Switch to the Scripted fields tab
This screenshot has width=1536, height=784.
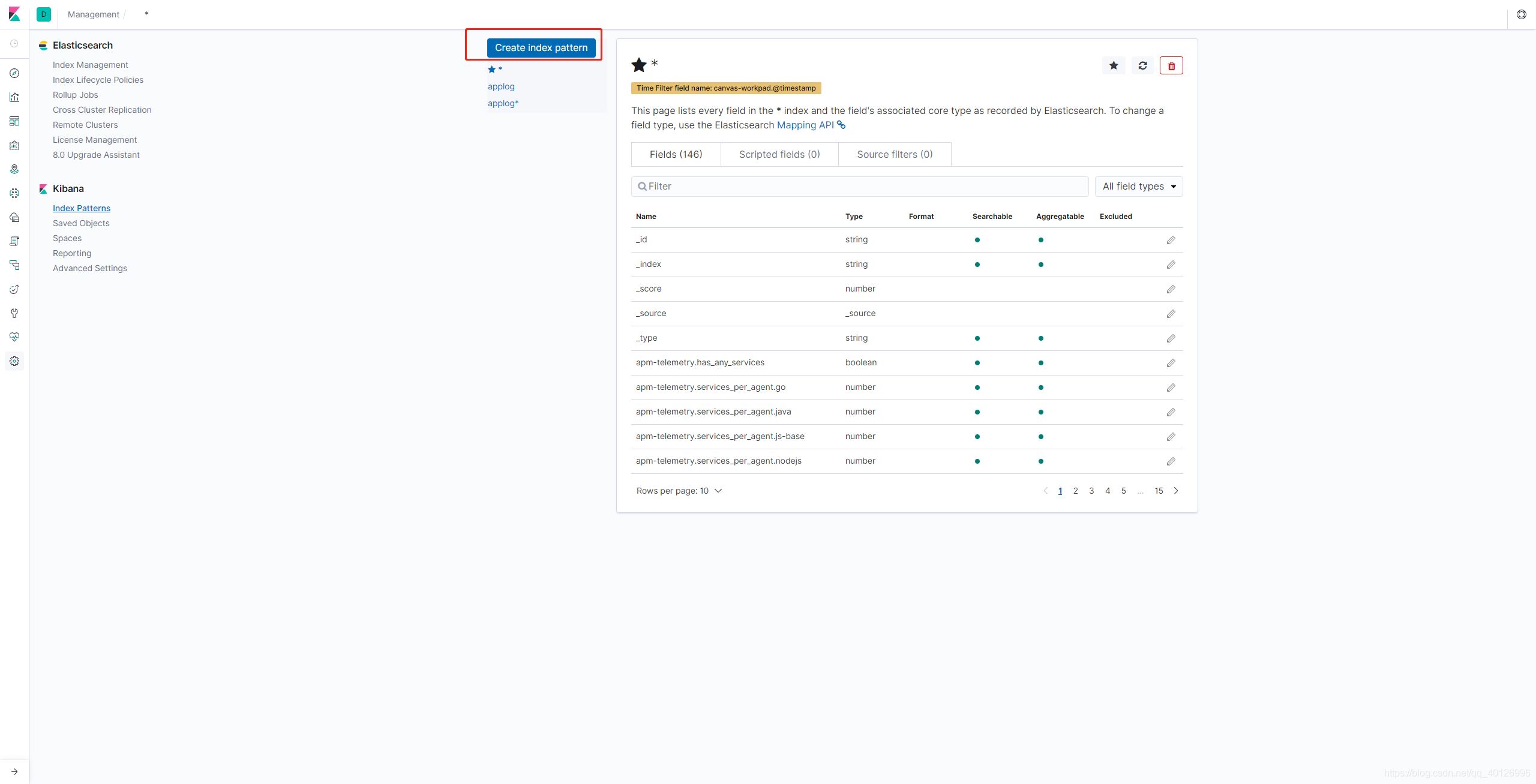[x=779, y=154]
